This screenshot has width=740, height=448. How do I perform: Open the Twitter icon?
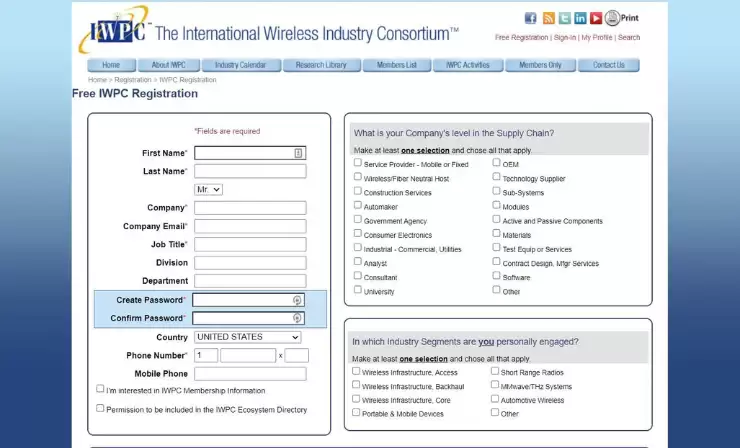pyautogui.click(x=564, y=18)
